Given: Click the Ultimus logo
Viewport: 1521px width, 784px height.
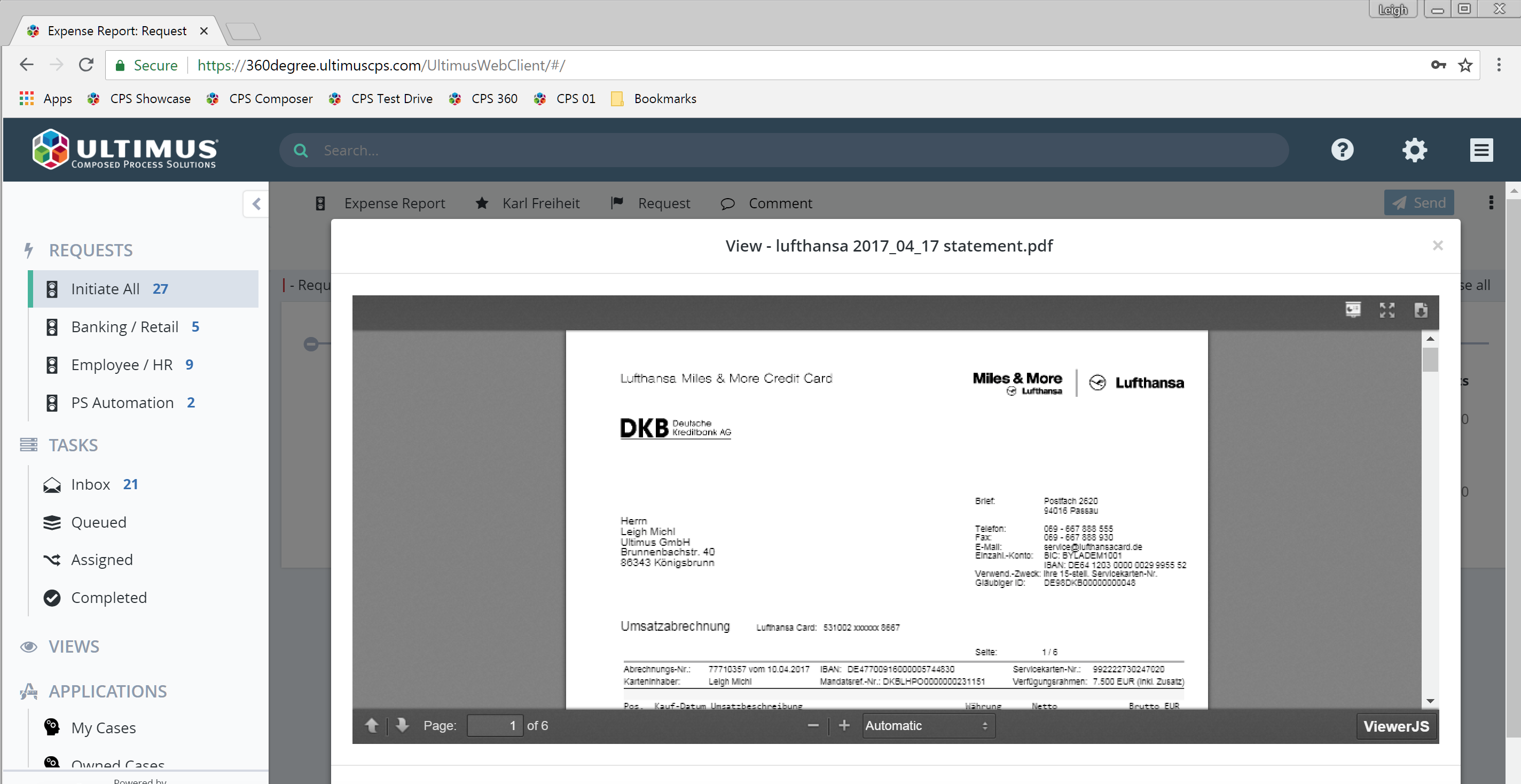Looking at the screenshot, I should pyautogui.click(x=125, y=150).
